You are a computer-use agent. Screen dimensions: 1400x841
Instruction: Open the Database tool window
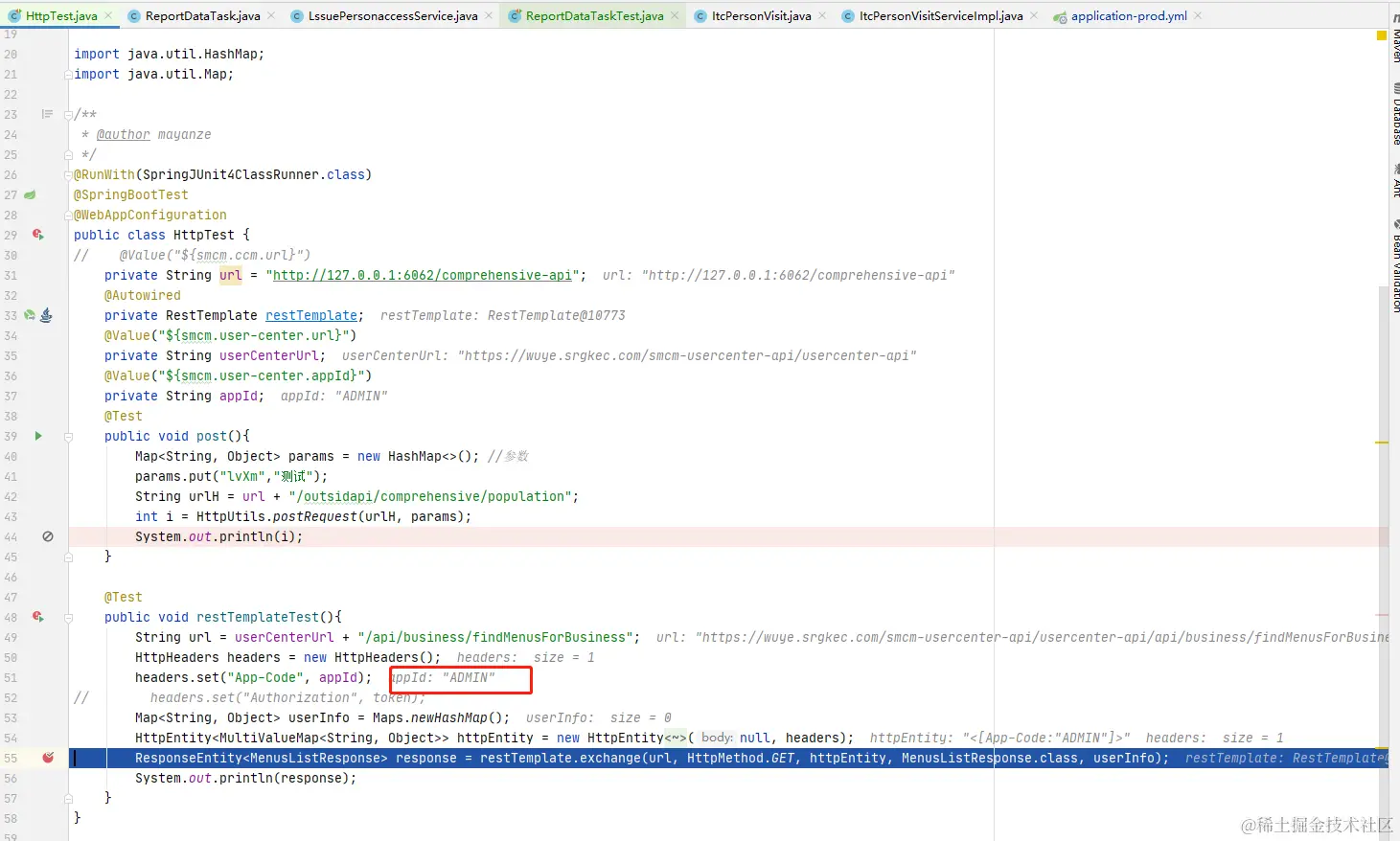pos(1395,116)
